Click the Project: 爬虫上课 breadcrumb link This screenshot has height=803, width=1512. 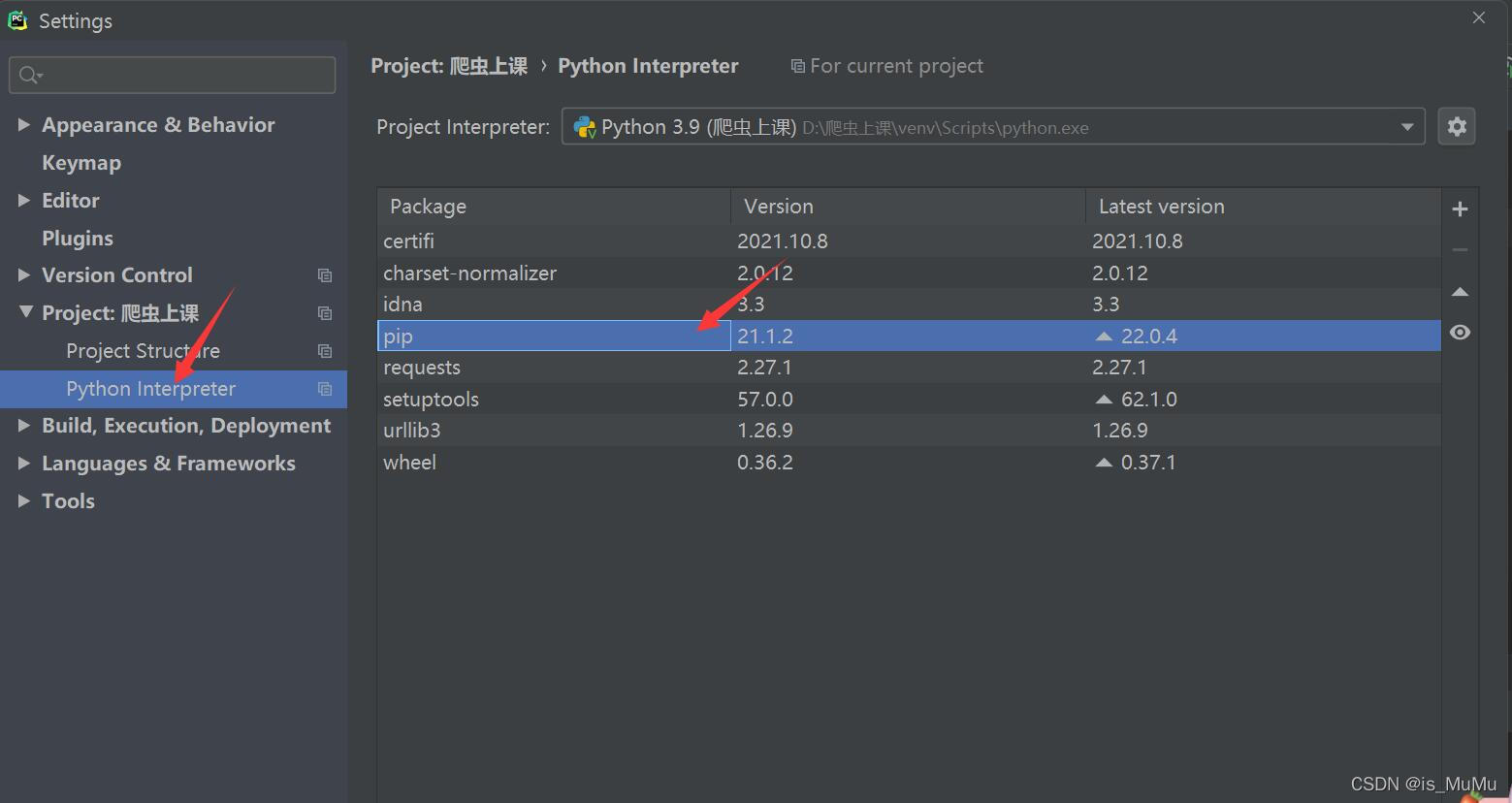pos(449,66)
